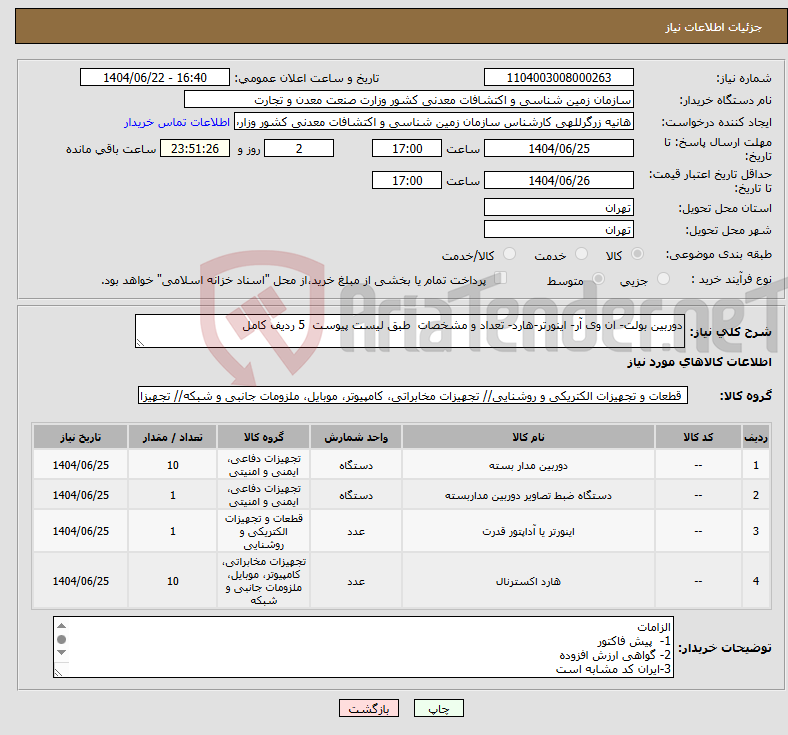Select the دوربین مدار بسته row name
This screenshot has height=735, width=788.
(528, 465)
